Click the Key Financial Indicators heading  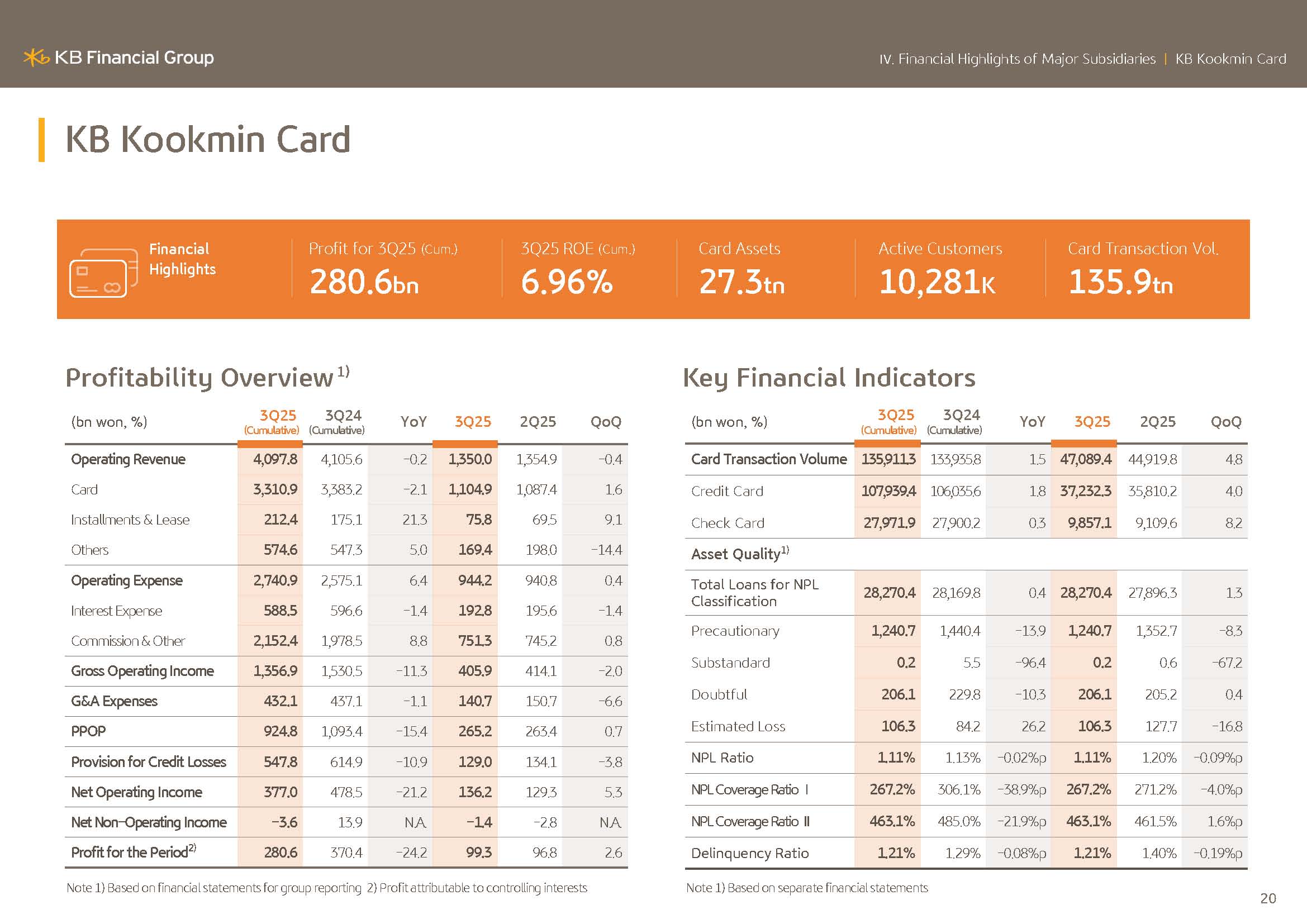[x=829, y=378]
